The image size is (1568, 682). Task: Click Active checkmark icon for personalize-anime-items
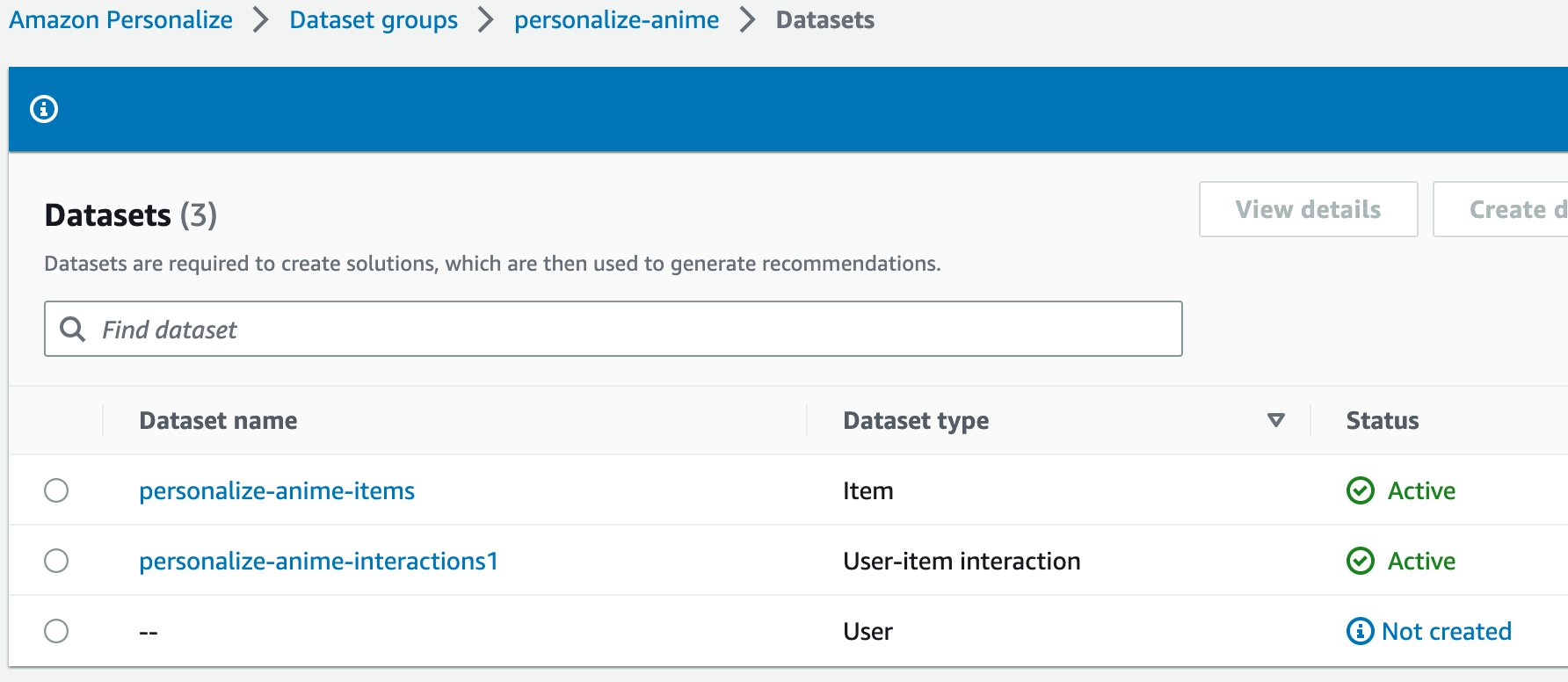pos(1360,490)
